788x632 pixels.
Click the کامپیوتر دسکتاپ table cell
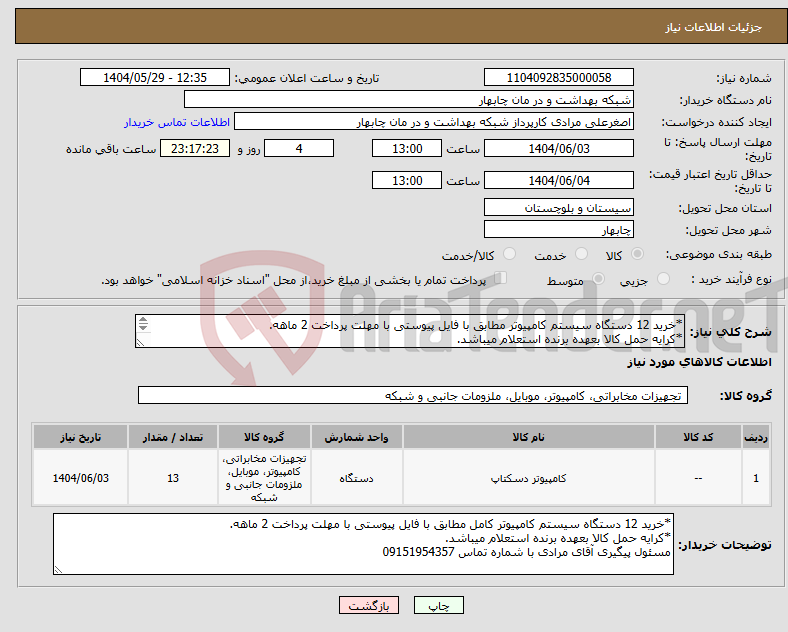(x=528, y=478)
